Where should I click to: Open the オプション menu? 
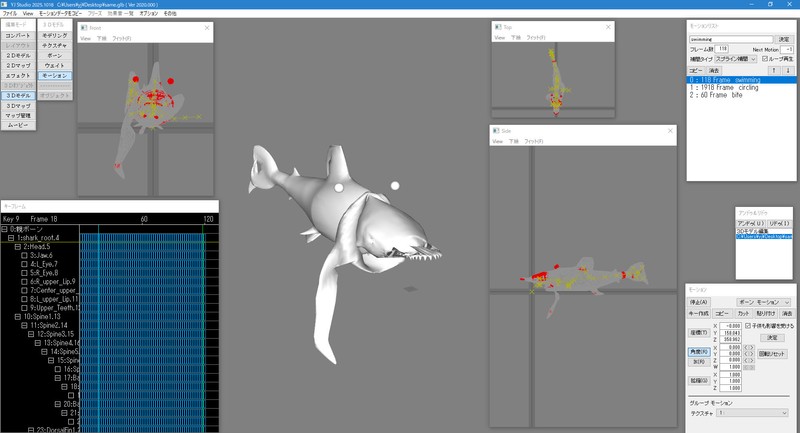pos(149,13)
